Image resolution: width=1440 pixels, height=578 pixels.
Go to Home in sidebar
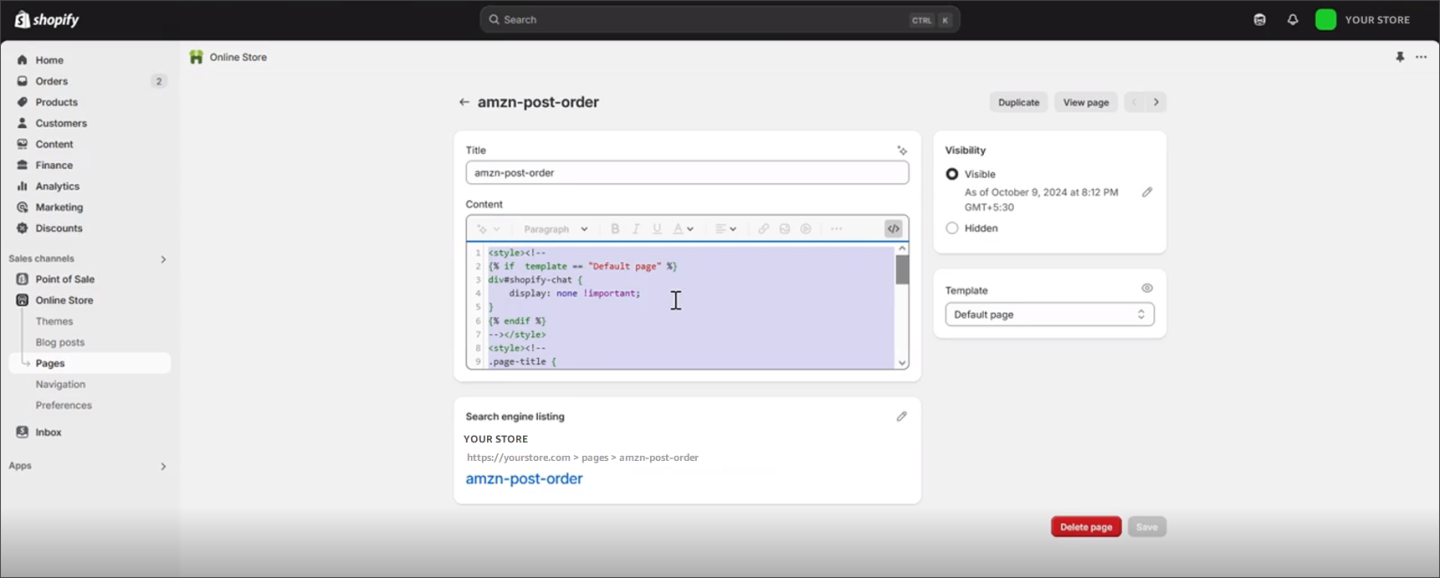coord(49,60)
